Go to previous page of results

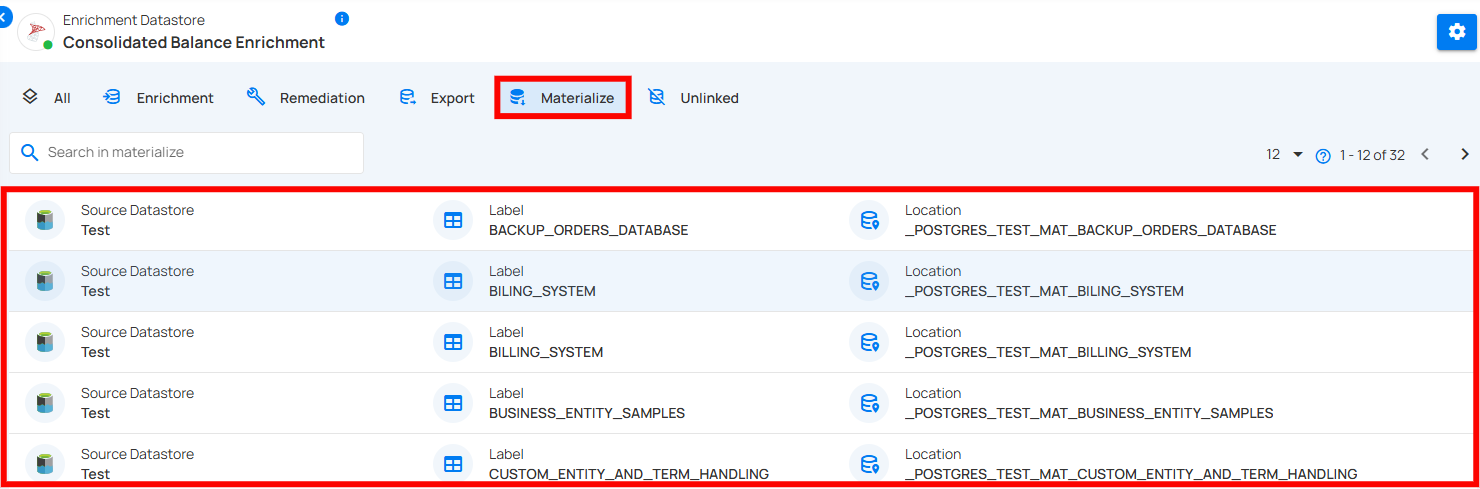click(1425, 154)
